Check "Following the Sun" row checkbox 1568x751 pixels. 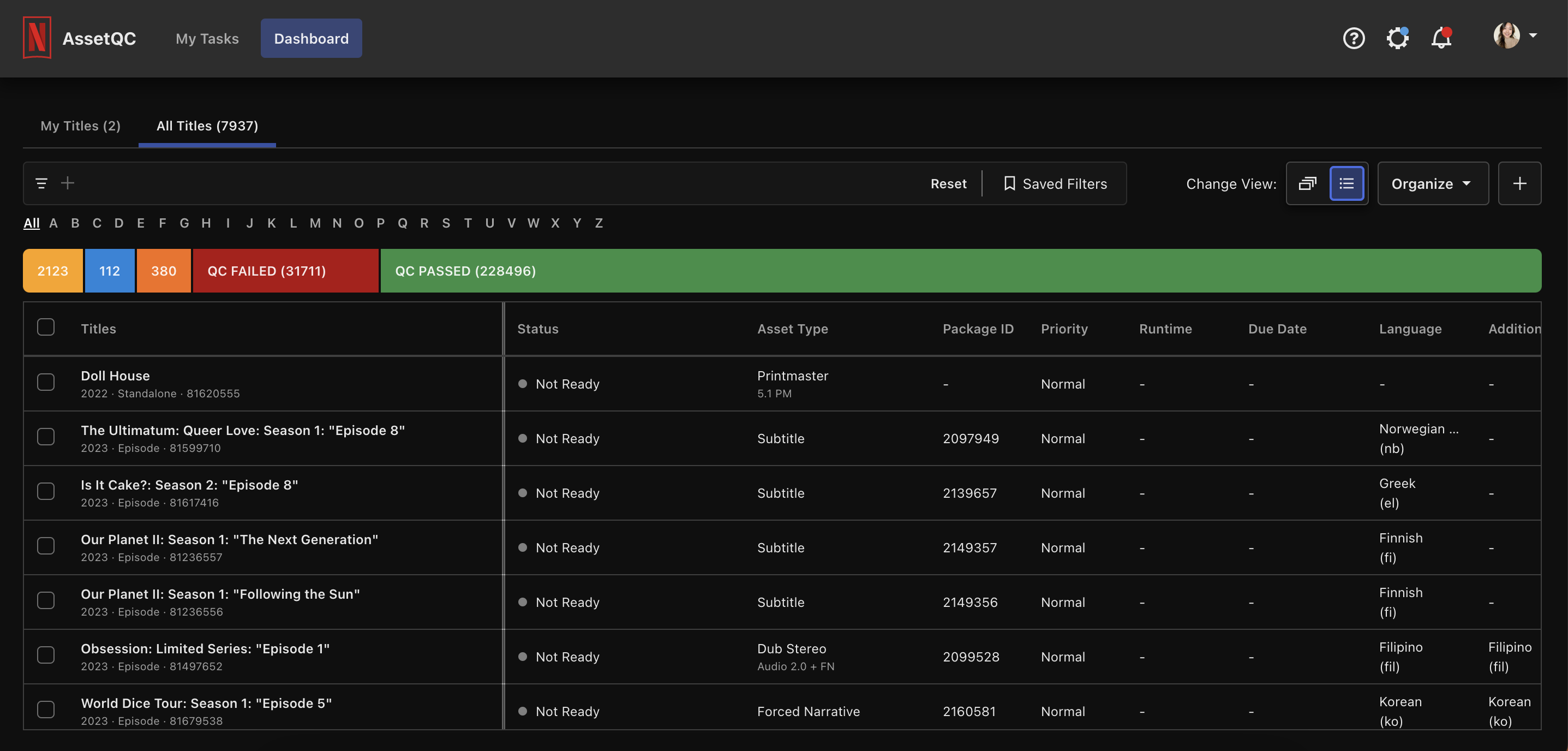46,600
